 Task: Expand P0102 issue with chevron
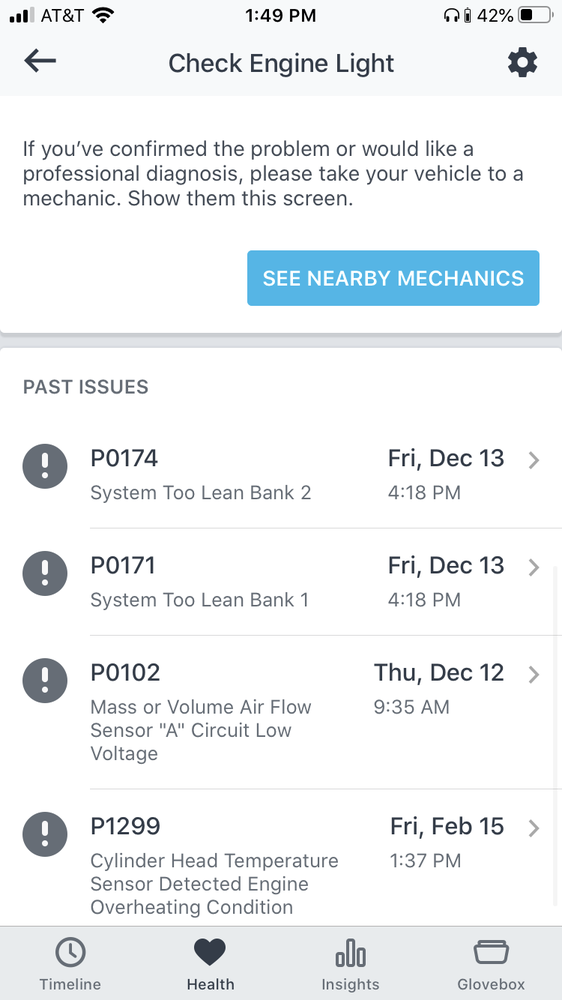click(x=534, y=674)
